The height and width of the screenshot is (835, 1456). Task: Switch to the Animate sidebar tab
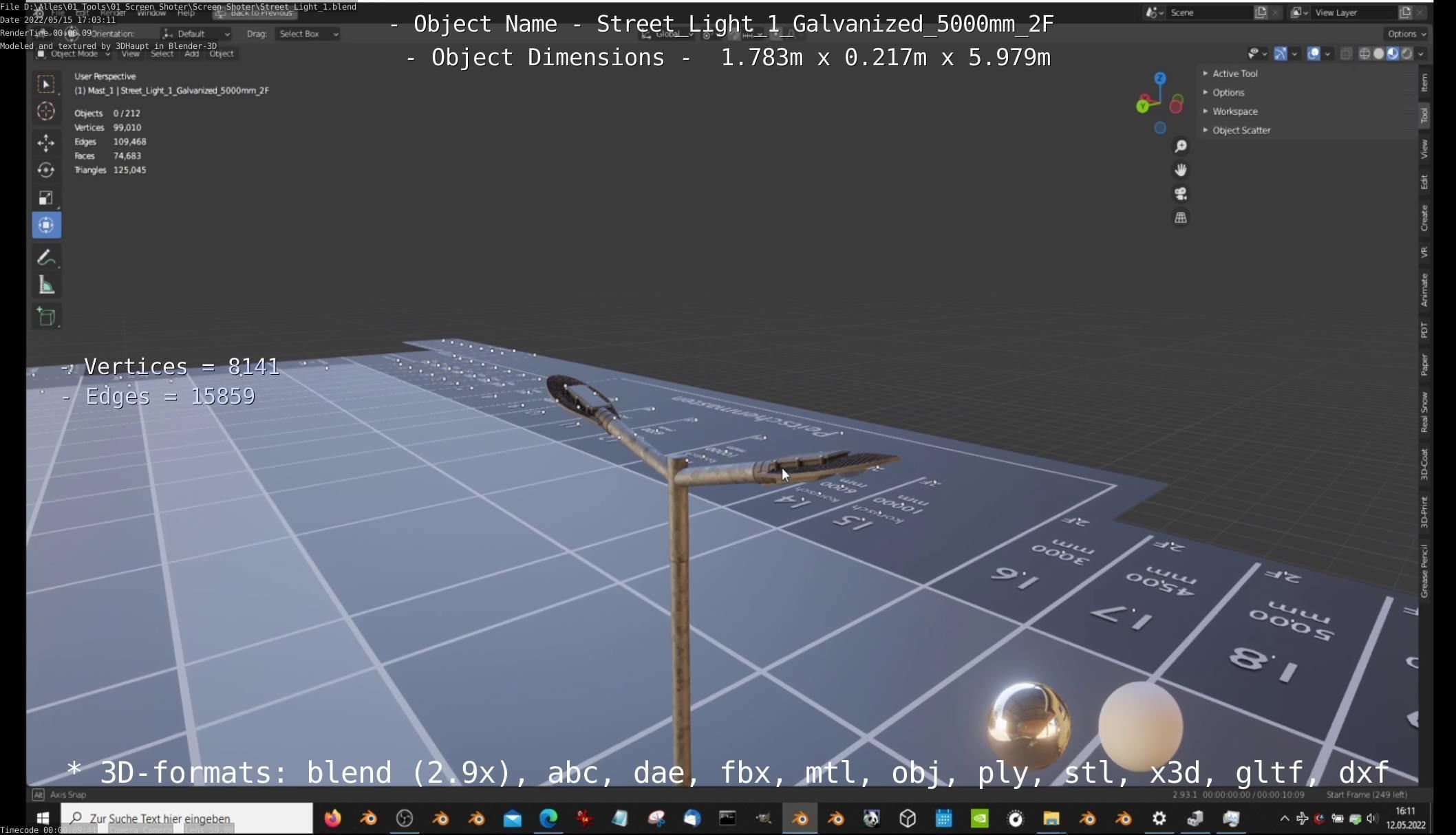tap(1424, 290)
